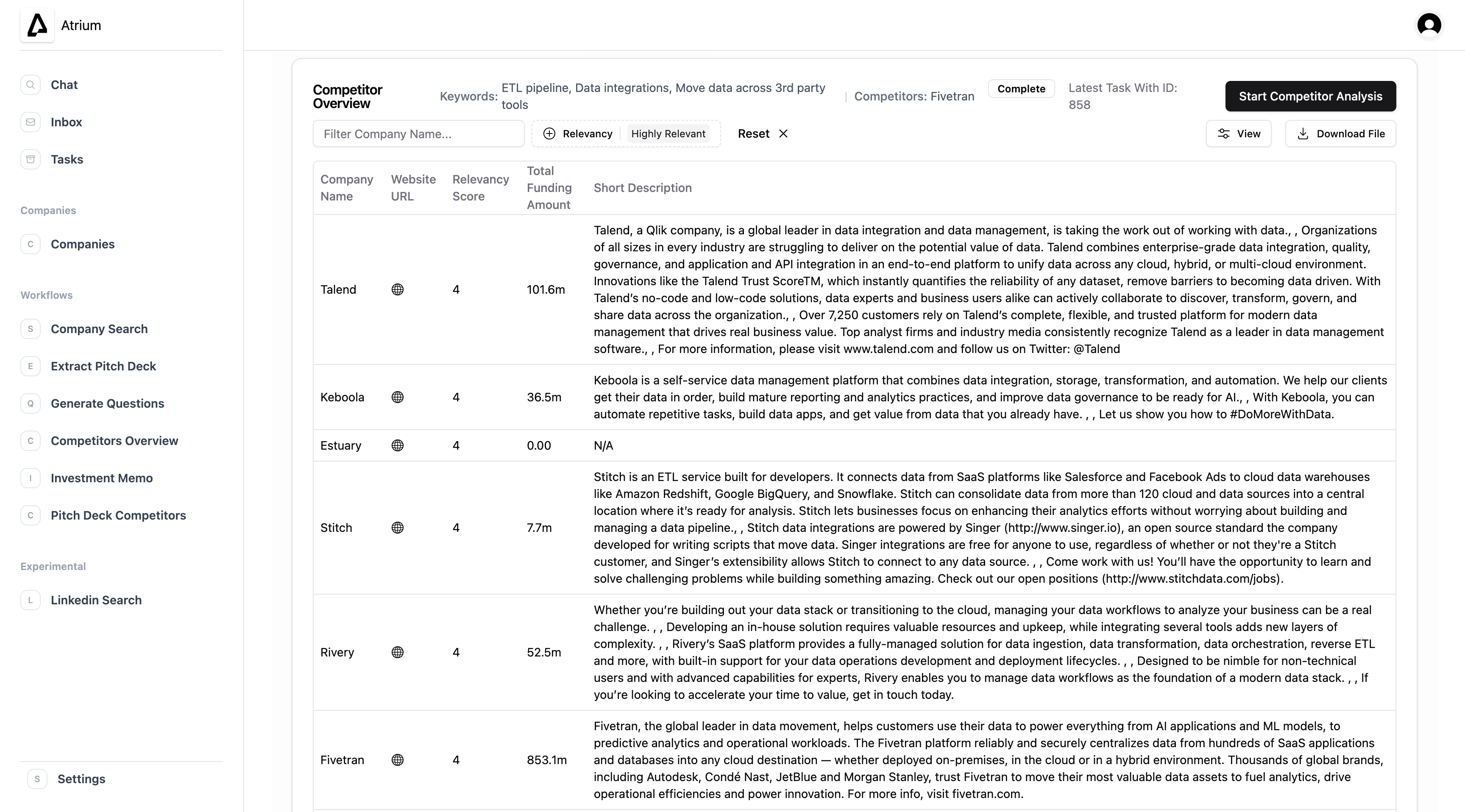Screen dimensions: 1465x812
Task: Click the Website URL column header
Action: [413, 188]
